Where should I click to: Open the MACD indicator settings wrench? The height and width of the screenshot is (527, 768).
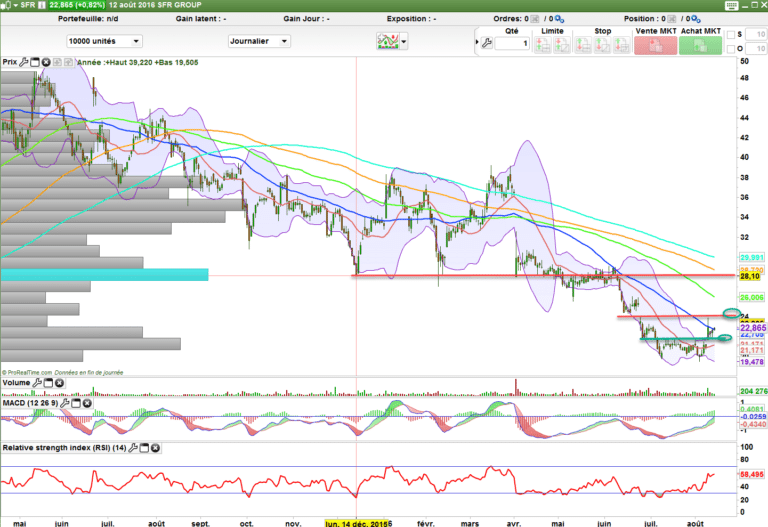[x=64, y=402]
